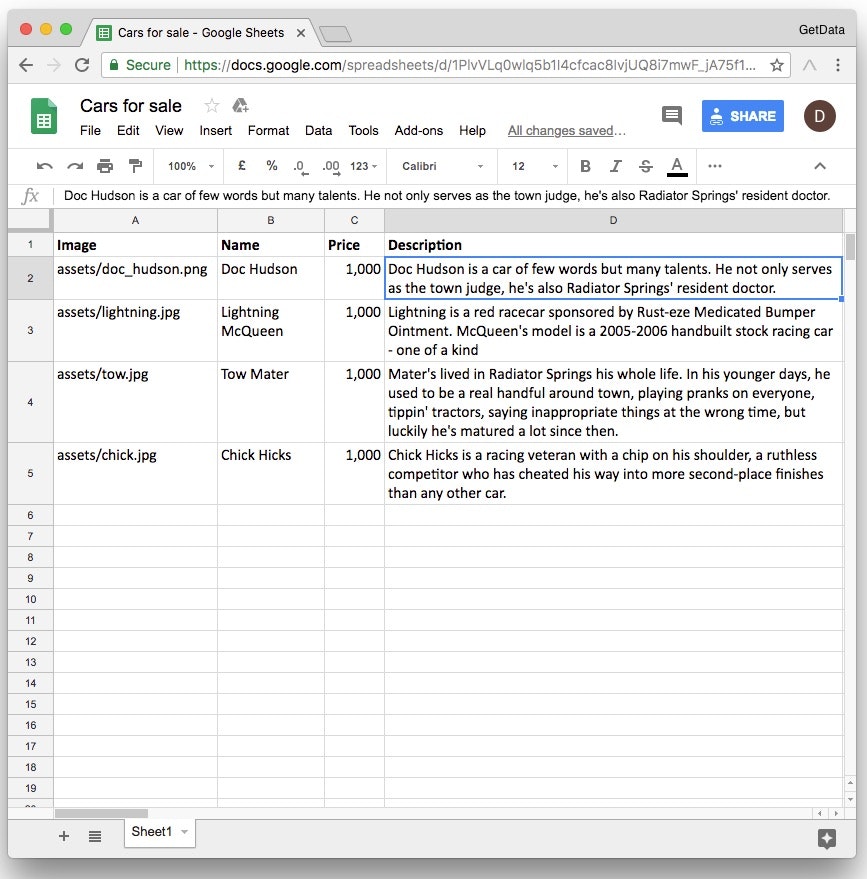The image size is (867, 879).
Task: Star the Cars for sale document
Action: pyautogui.click(x=211, y=105)
